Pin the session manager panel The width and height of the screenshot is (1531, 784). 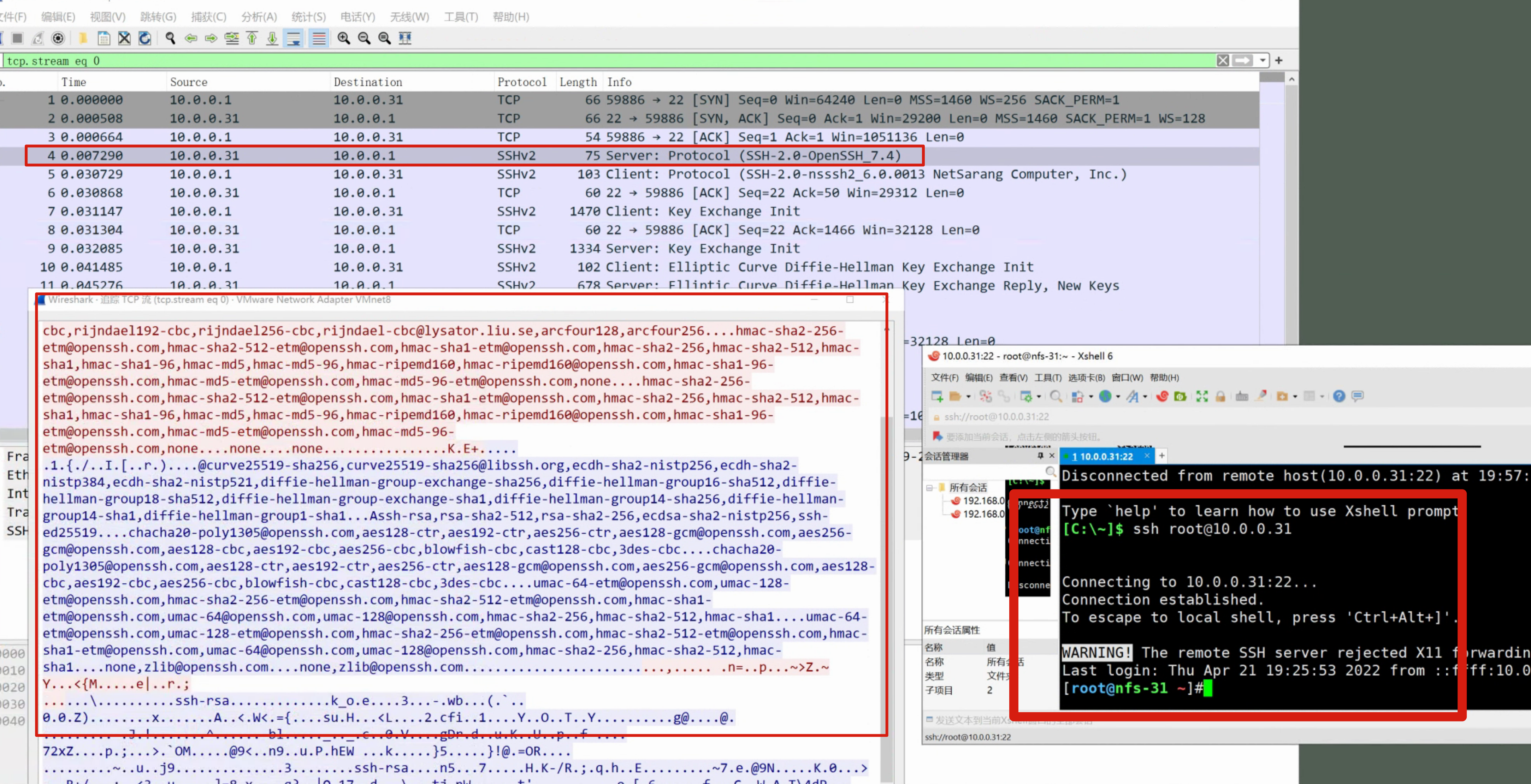coord(1040,456)
